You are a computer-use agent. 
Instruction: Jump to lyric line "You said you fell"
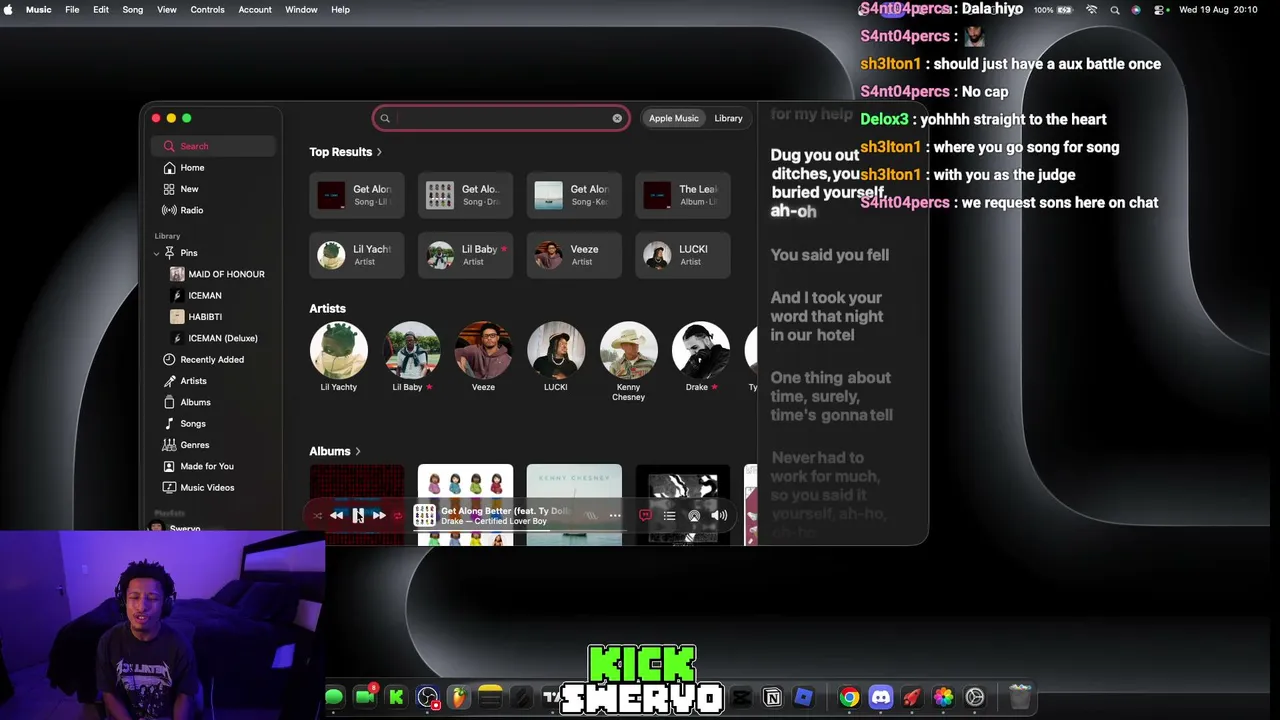coord(830,255)
